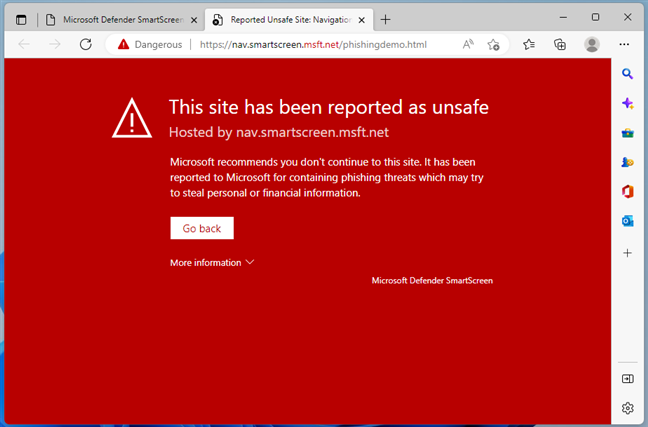Image resolution: width=648 pixels, height=427 pixels.
Task: Go back with browser back arrow
Action: (x=24, y=44)
